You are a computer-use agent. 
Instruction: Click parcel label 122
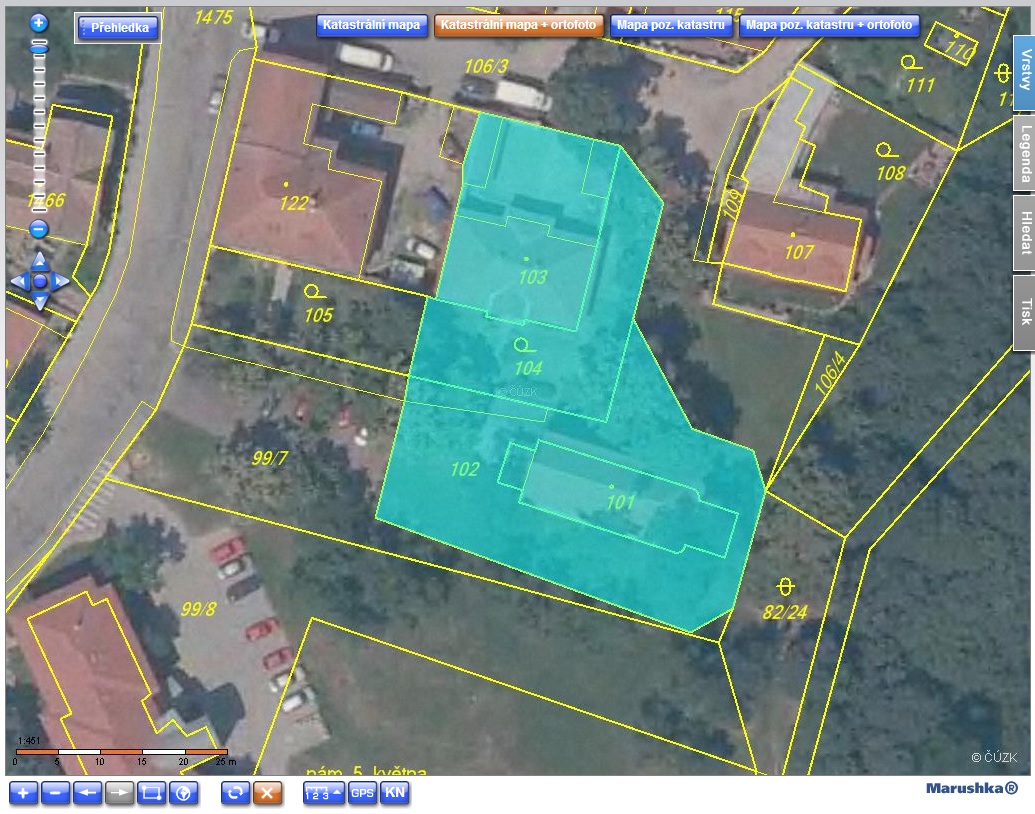(x=294, y=203)
